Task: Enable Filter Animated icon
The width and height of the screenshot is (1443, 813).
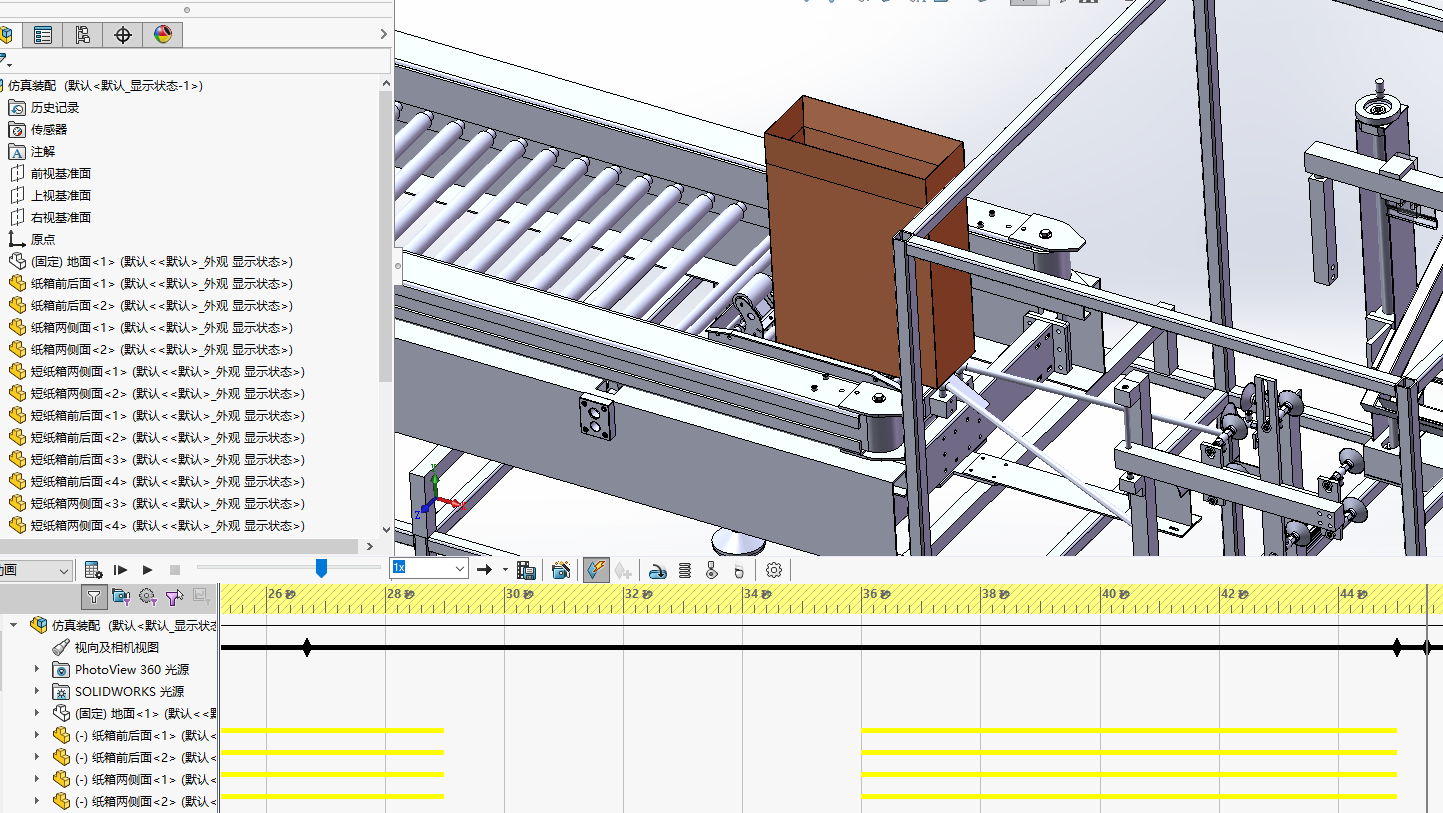Action: click(x=121, y=597)
